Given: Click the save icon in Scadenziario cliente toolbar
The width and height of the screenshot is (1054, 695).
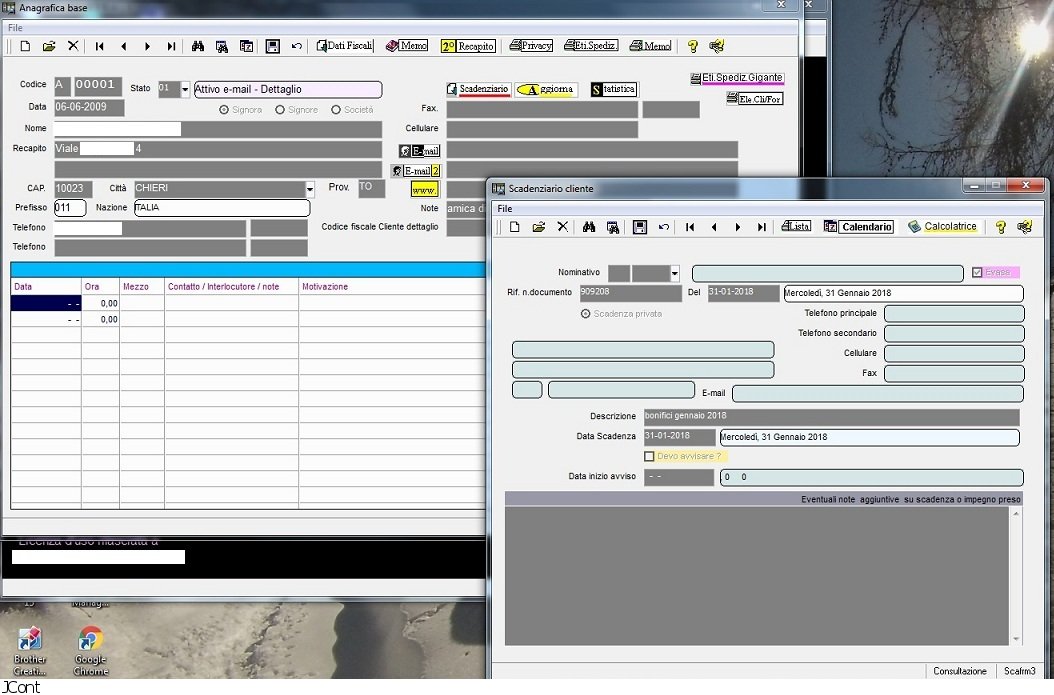Looking at the screenshot, I should (640, 227).
